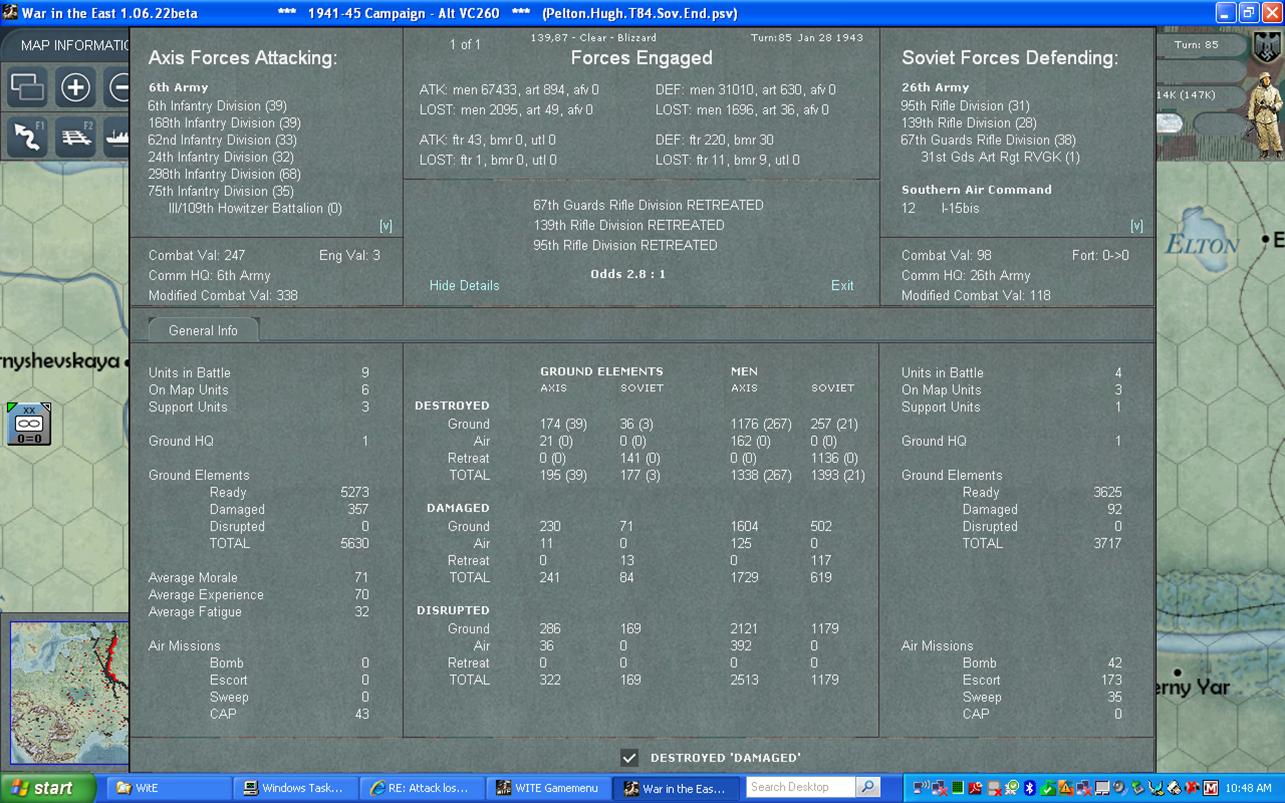1285x803 pixels.
Task: Click Comm HQ: 26th Army text
Action: pos(966,275)
